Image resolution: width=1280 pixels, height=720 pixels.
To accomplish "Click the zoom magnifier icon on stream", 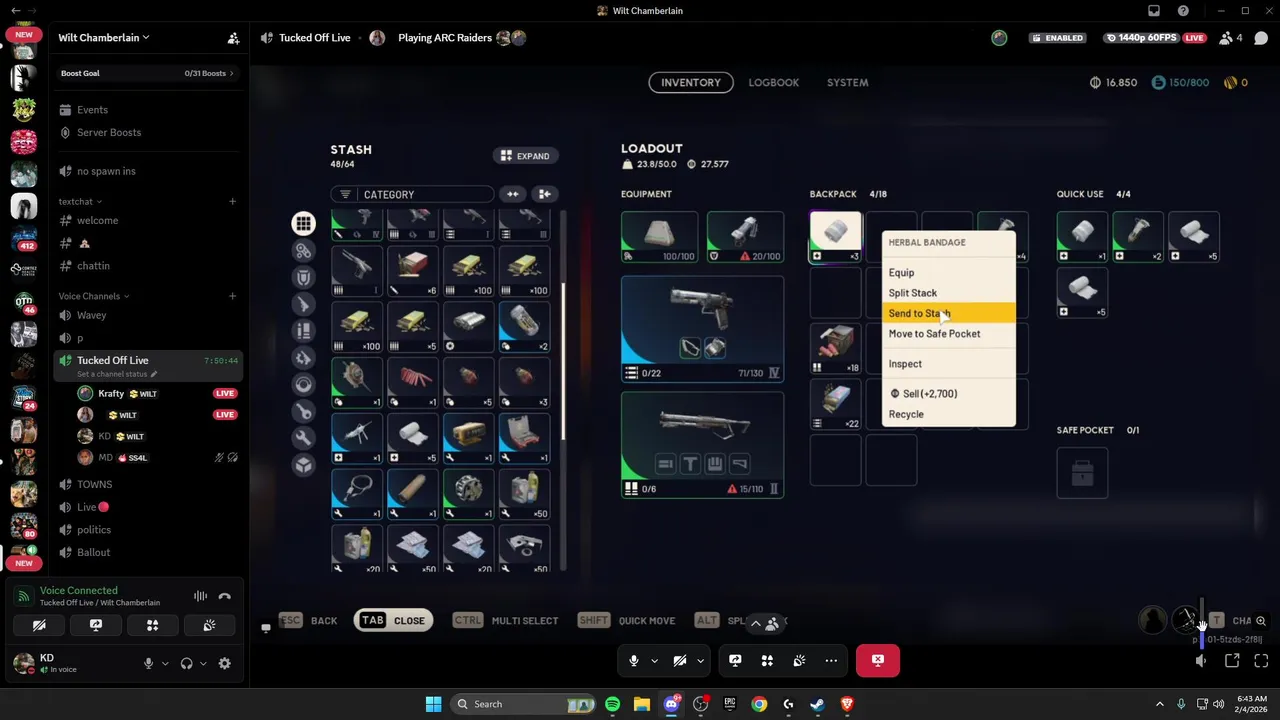I will point(1261,621).
